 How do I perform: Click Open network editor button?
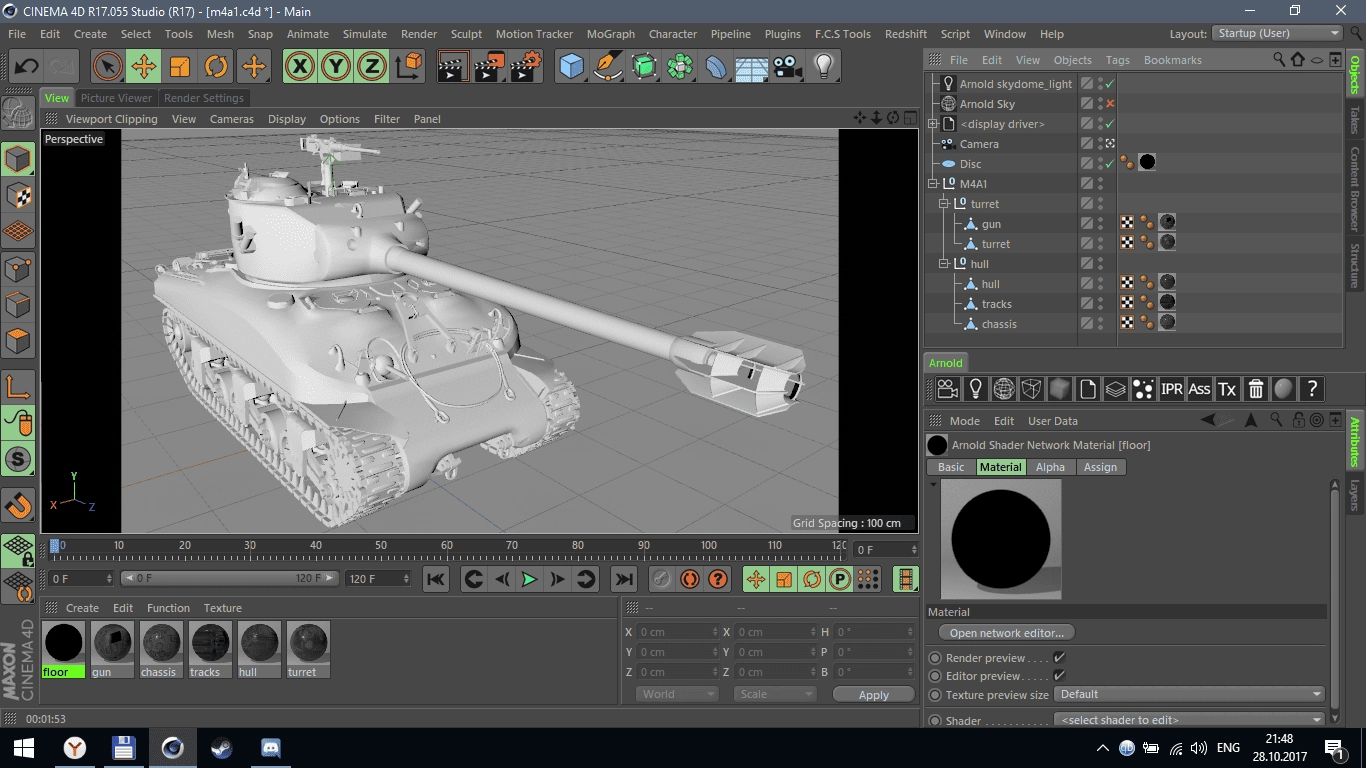pos(1007,633)
